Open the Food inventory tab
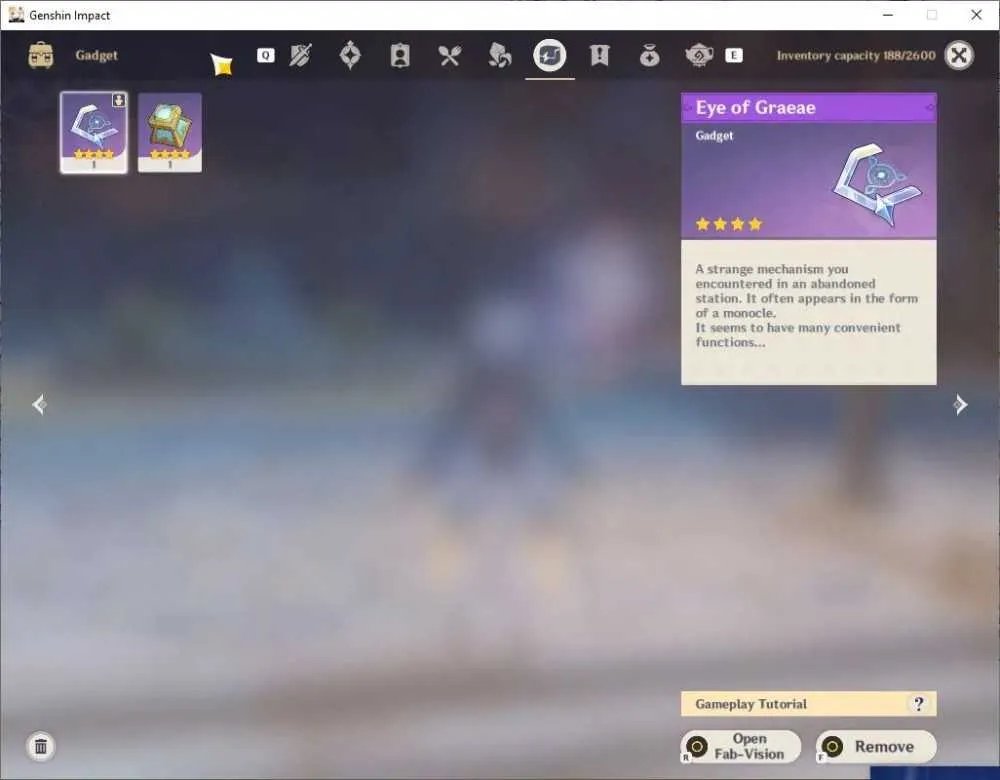 (x=450, y=56)
